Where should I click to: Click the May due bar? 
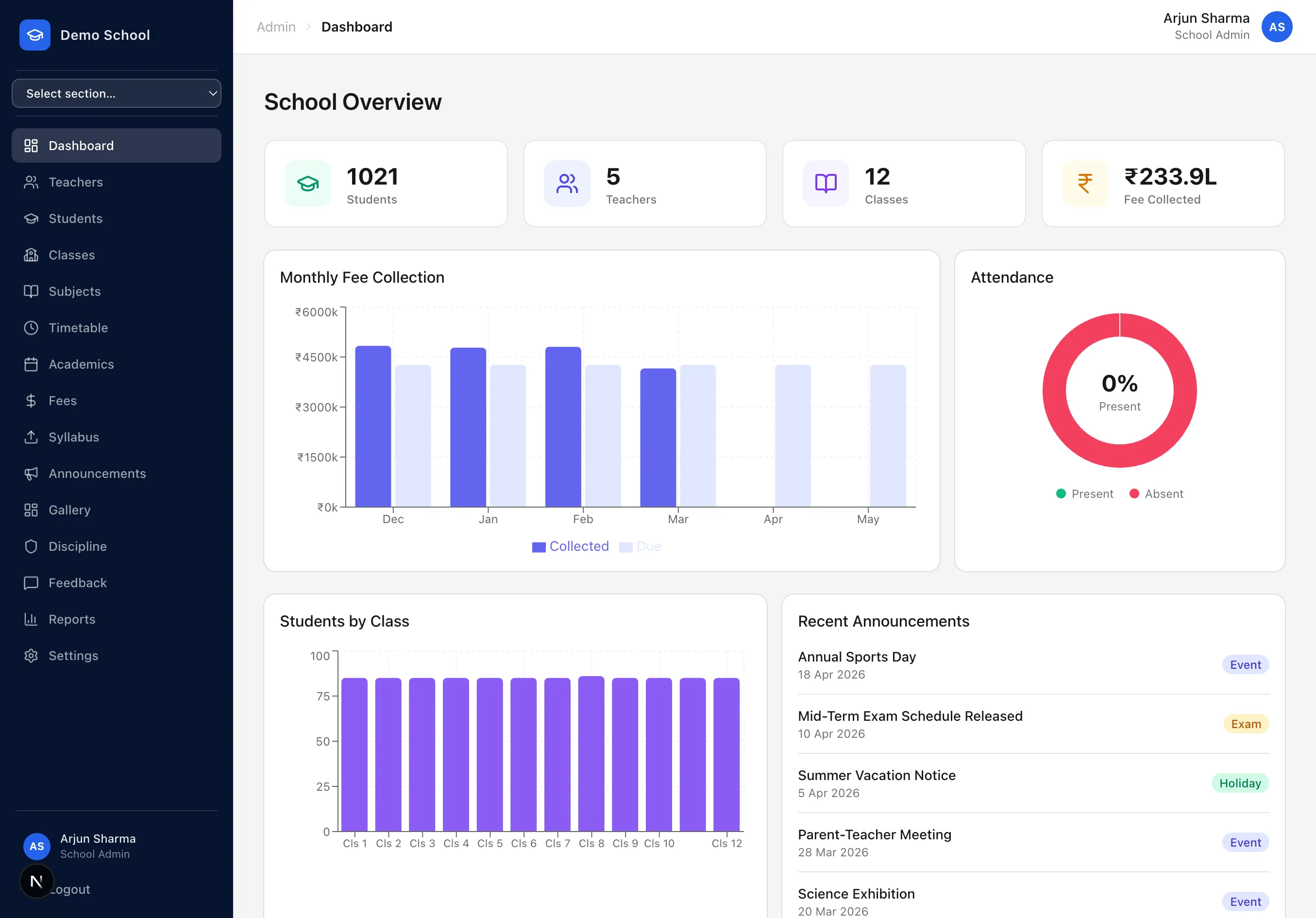(888, 436)
